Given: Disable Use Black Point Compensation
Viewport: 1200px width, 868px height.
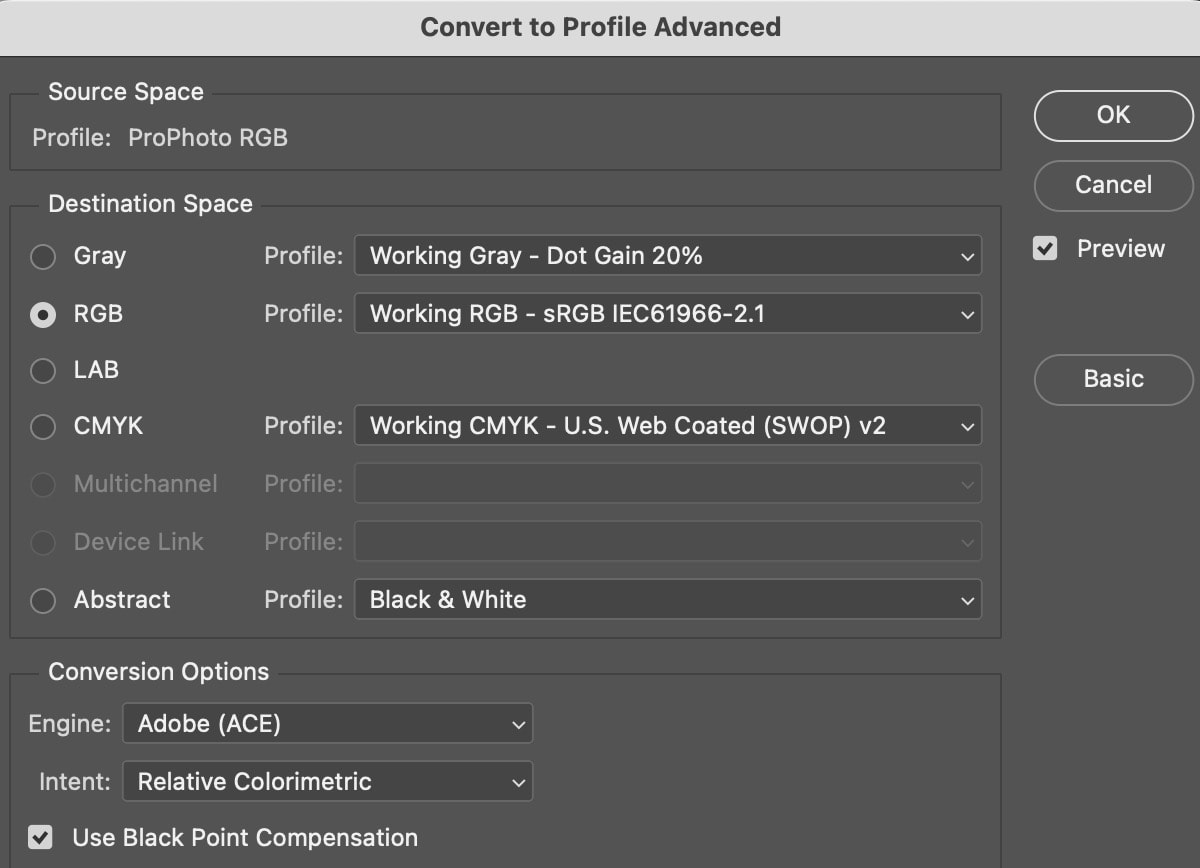Looking at the screenshot, I should (x=40, y=837).
